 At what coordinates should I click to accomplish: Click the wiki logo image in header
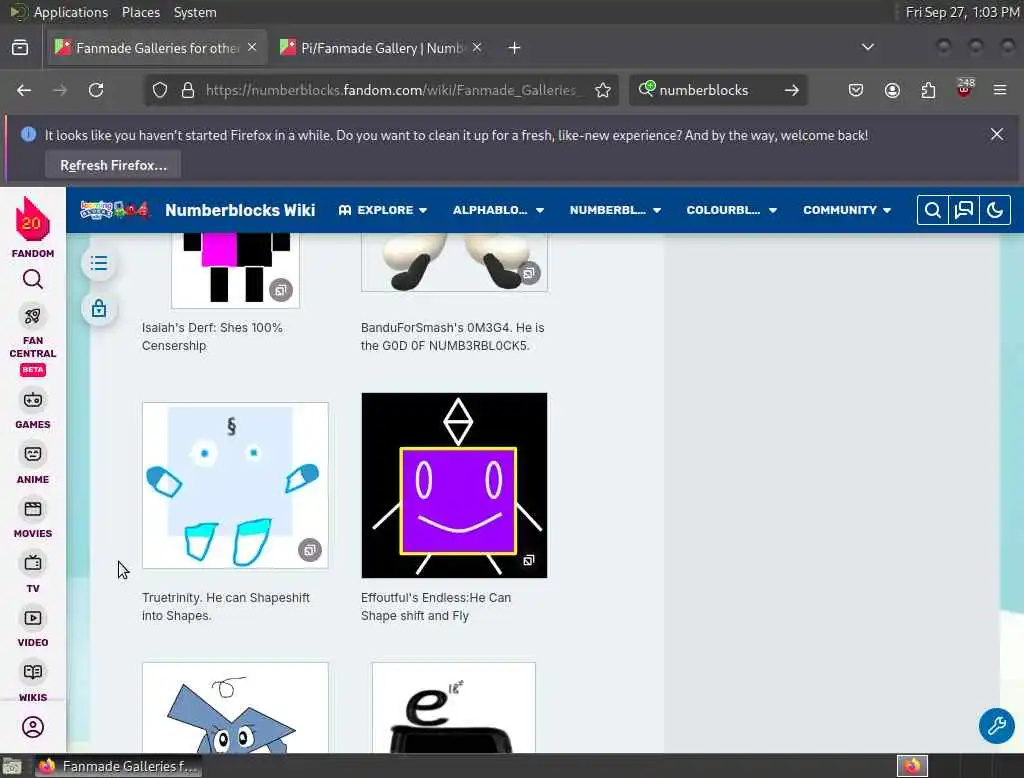coord(115,210)
